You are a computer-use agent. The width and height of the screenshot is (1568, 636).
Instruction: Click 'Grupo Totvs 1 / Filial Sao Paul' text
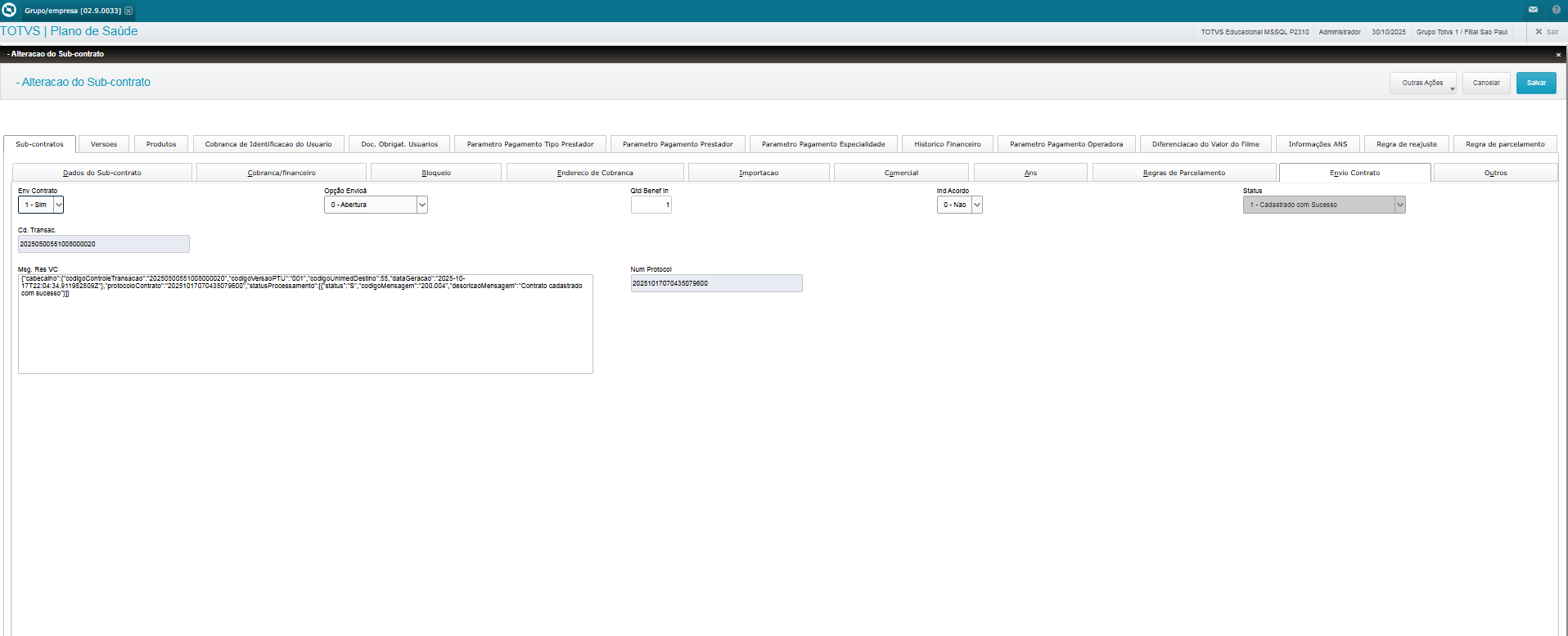[1462, 32]
